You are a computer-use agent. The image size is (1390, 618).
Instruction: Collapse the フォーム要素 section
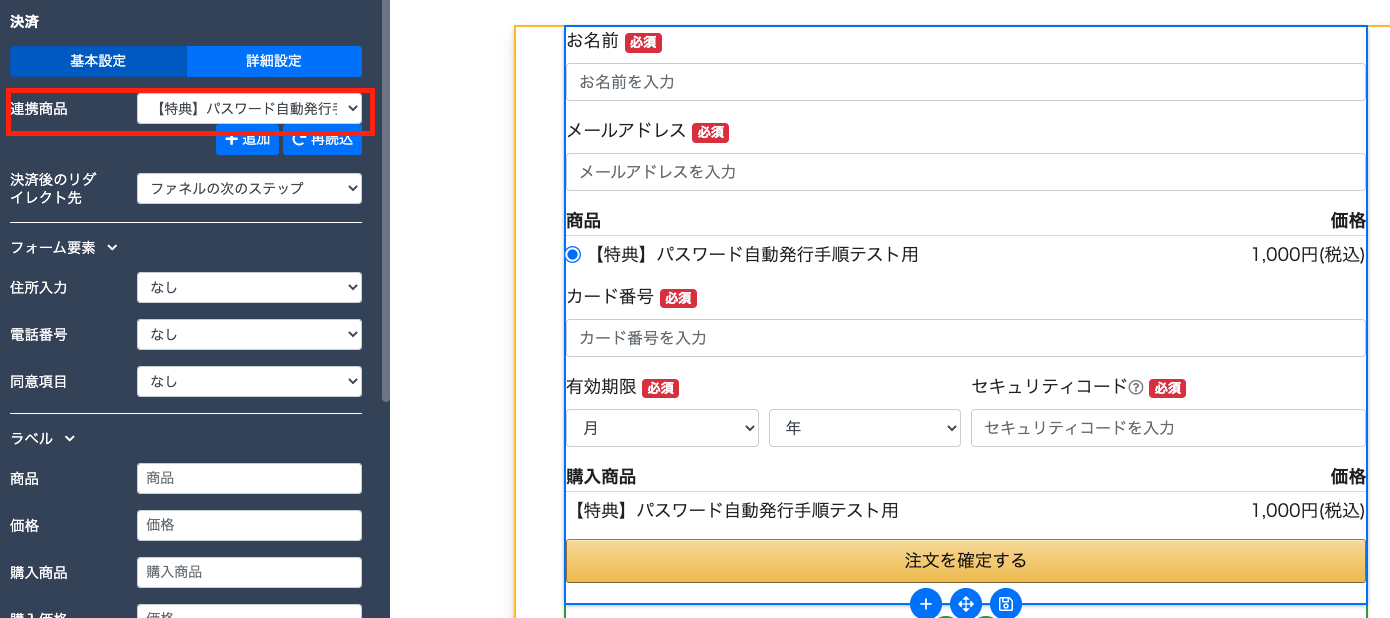tap(112, 248)
